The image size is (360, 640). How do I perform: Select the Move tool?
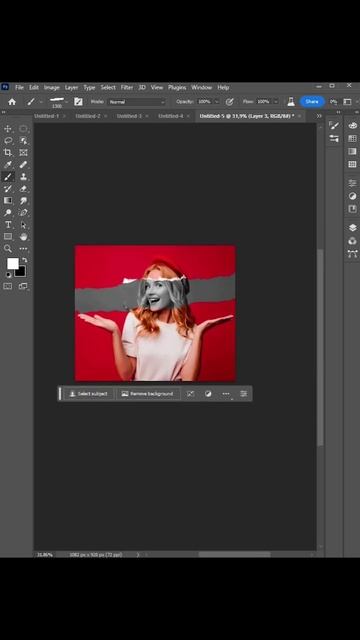coord(8,129)
